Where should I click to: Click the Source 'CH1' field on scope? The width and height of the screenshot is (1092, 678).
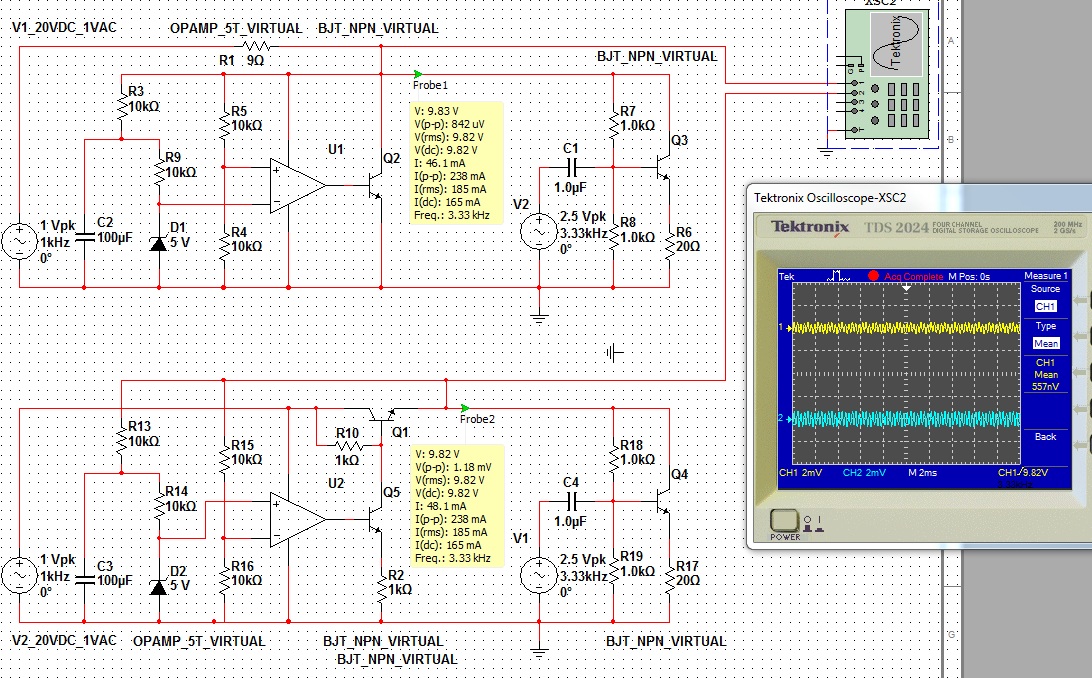(x=1045, y=306)
